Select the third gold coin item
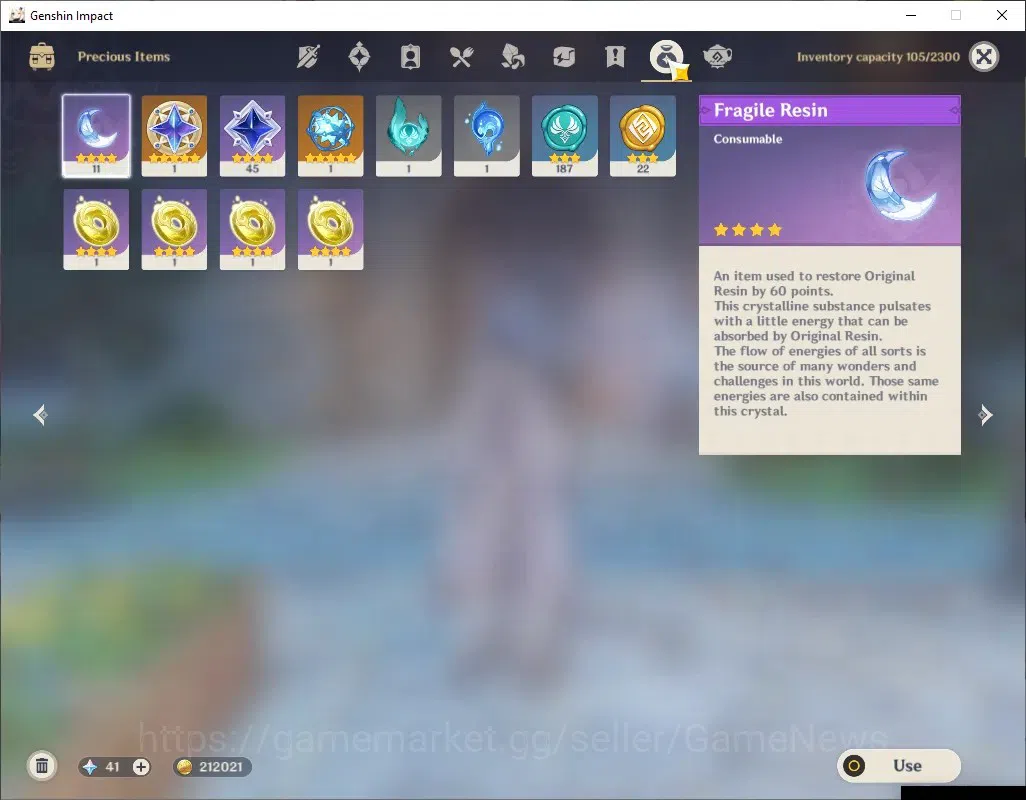Screen dimensions: 1026x800 (x=253, y=230)
